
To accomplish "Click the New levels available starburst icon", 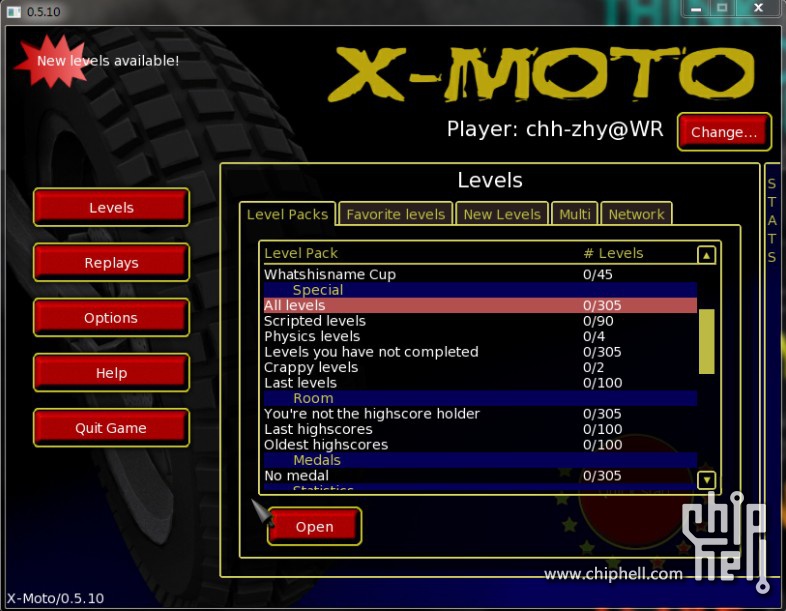I will point(52,61).
